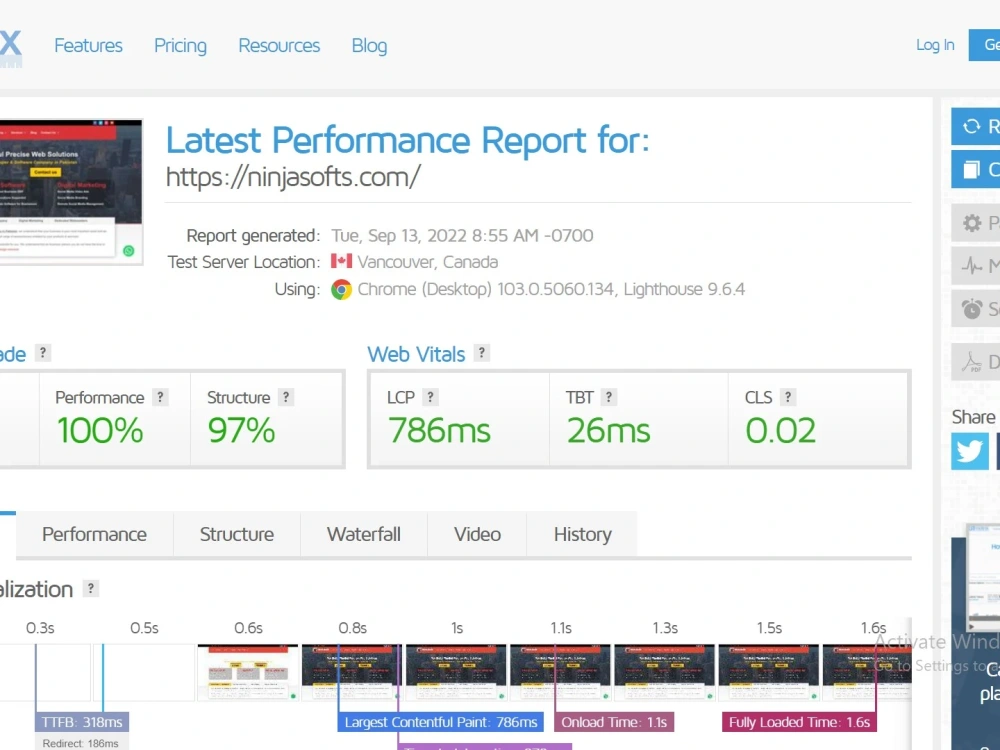Click the Lighthouse 9.6.4 browser version text
The image size is (1000, 750).
click(x=684, y=289)
